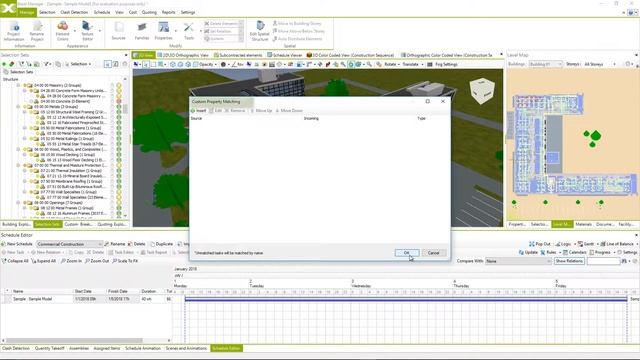Click the field beside Show Relations

click(x=603, y=261)
